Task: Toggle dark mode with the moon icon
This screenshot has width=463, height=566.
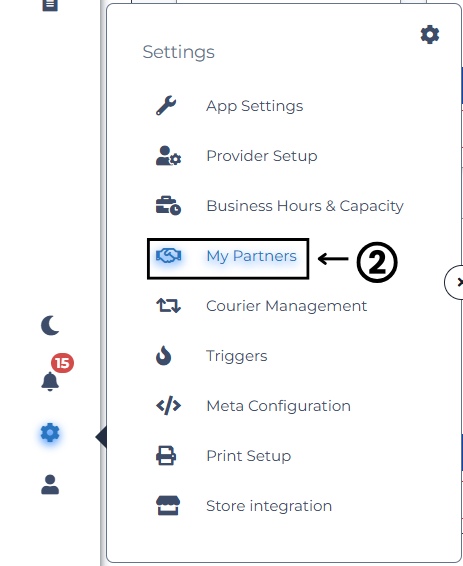Action: 50,325
